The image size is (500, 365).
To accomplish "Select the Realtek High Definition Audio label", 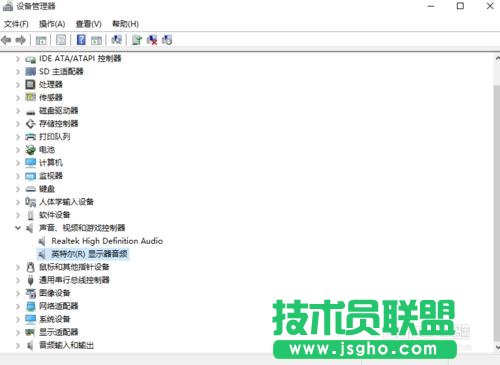I will [x=107, y=241].
